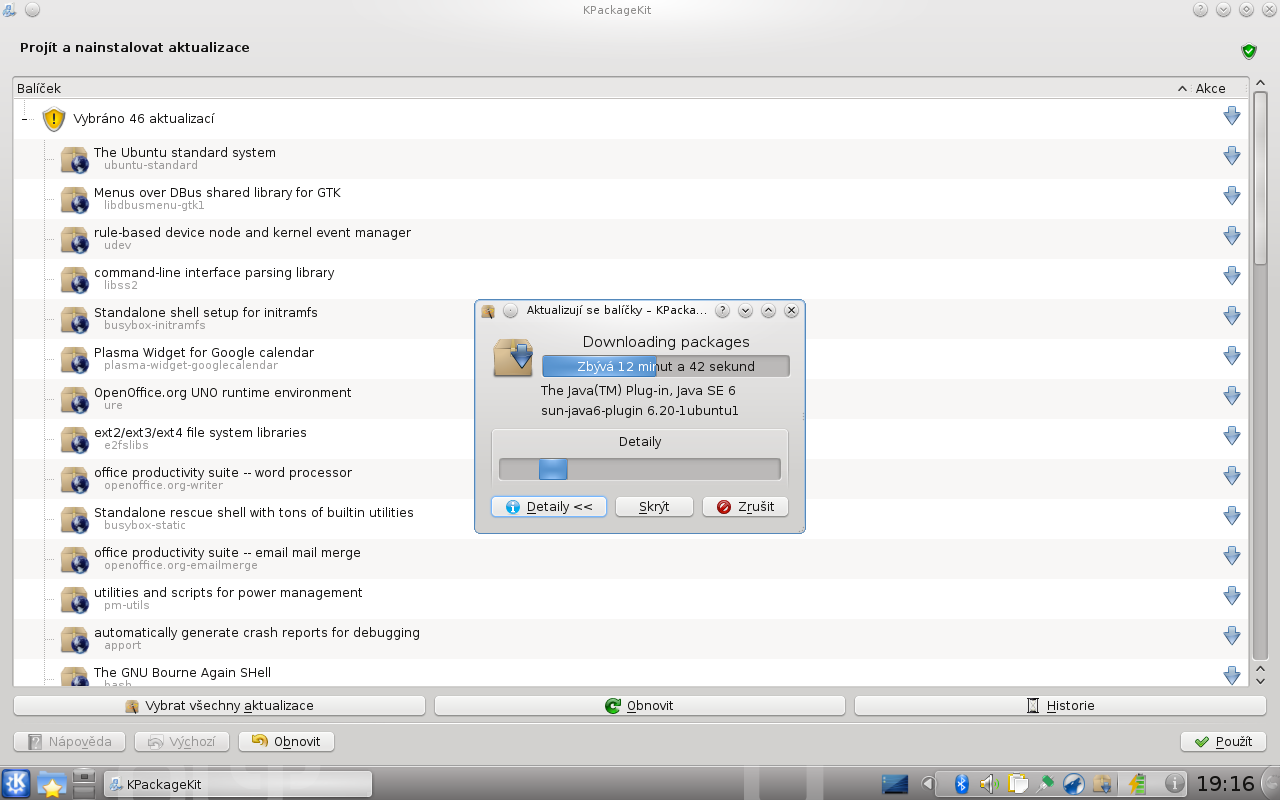Click the Obnovit refresh button with green icon
The height and width of the screenshot is (800, 1280).
click(x=639, y=706)
